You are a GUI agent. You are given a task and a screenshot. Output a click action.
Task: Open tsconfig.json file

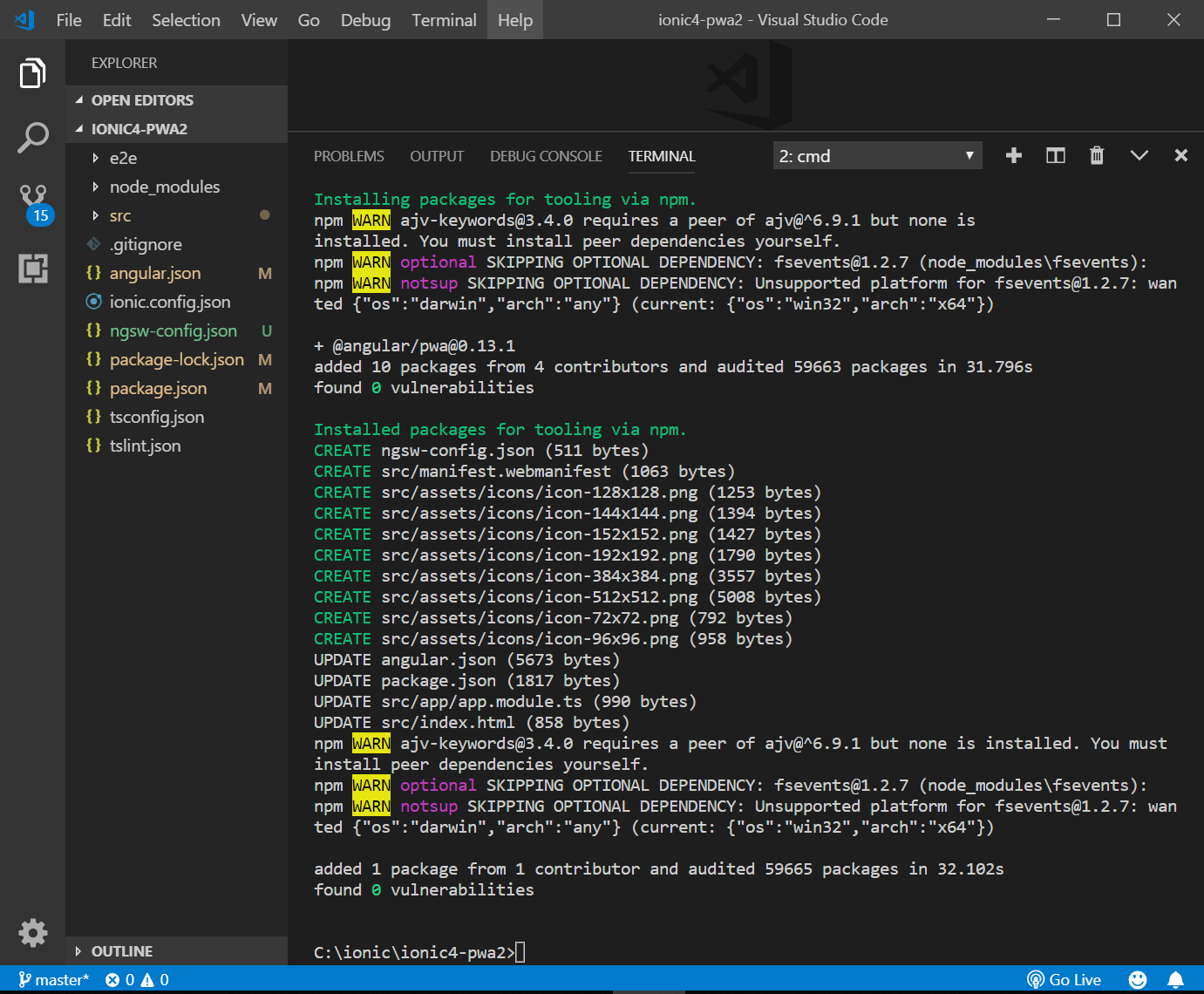(176, 417)
